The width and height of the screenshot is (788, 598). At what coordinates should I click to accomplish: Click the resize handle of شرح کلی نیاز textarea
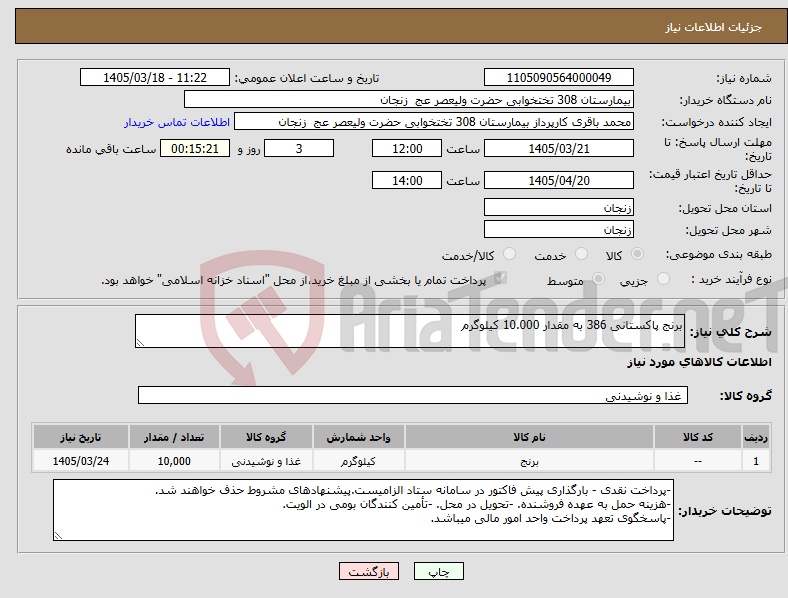140,343
